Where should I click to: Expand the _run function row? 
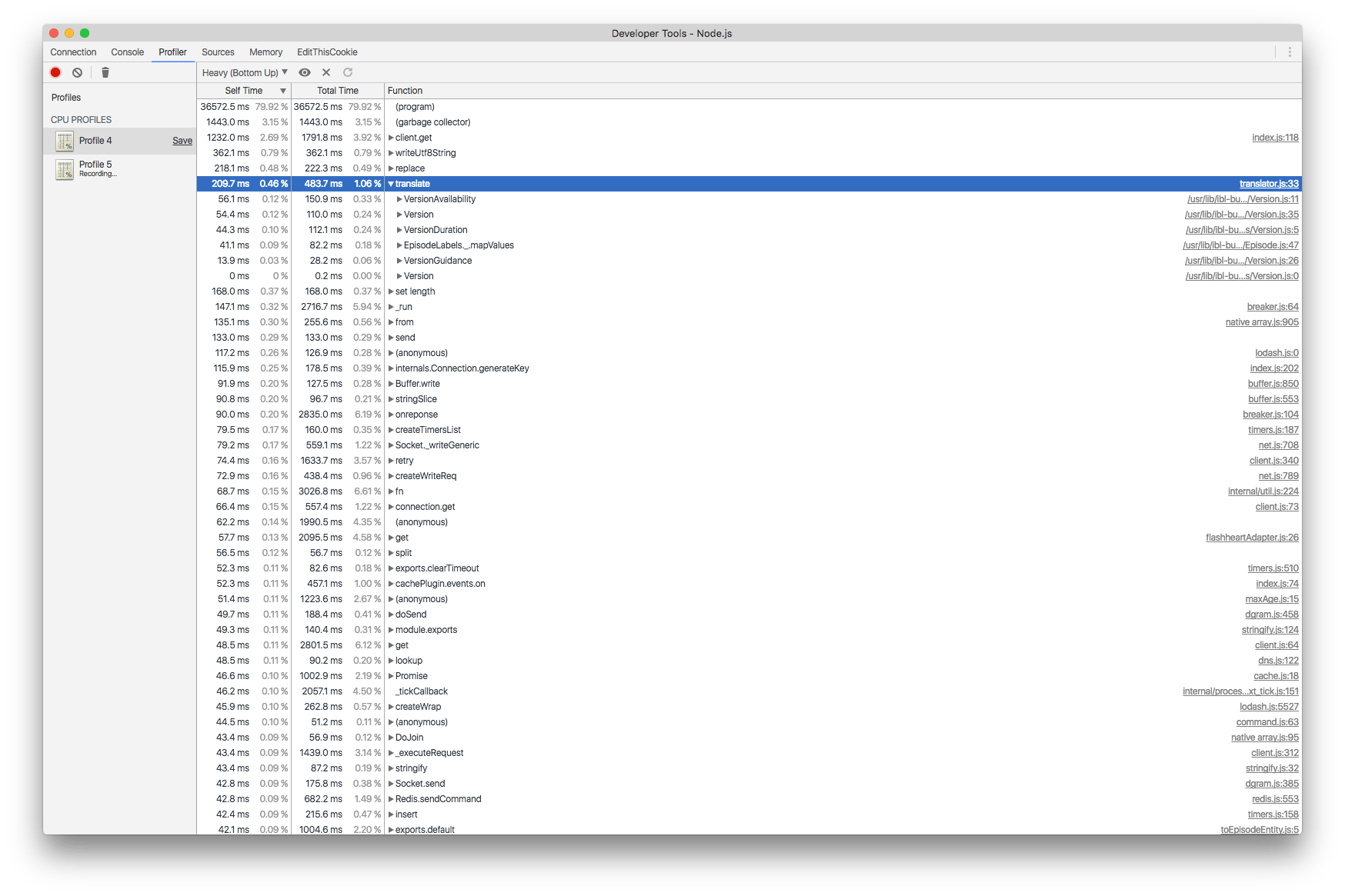[x=391, y=307]
